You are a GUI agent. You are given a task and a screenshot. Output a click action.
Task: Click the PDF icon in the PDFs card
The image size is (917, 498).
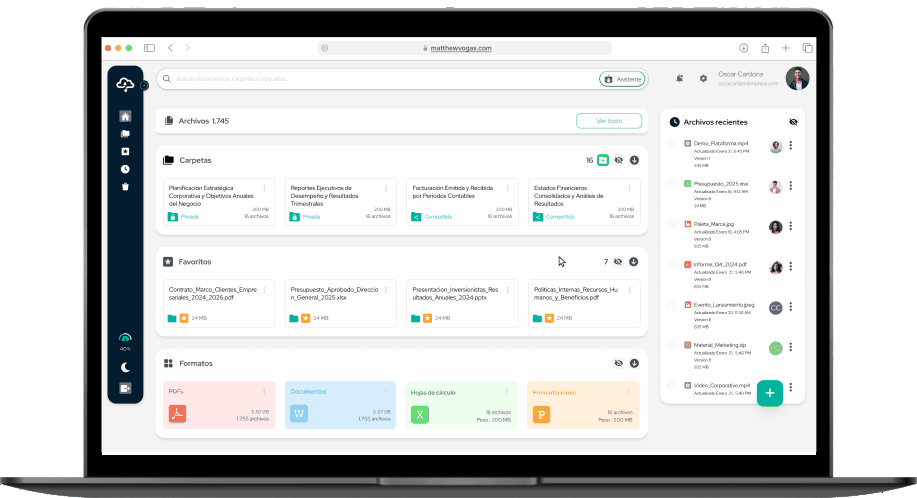(178, 414)
